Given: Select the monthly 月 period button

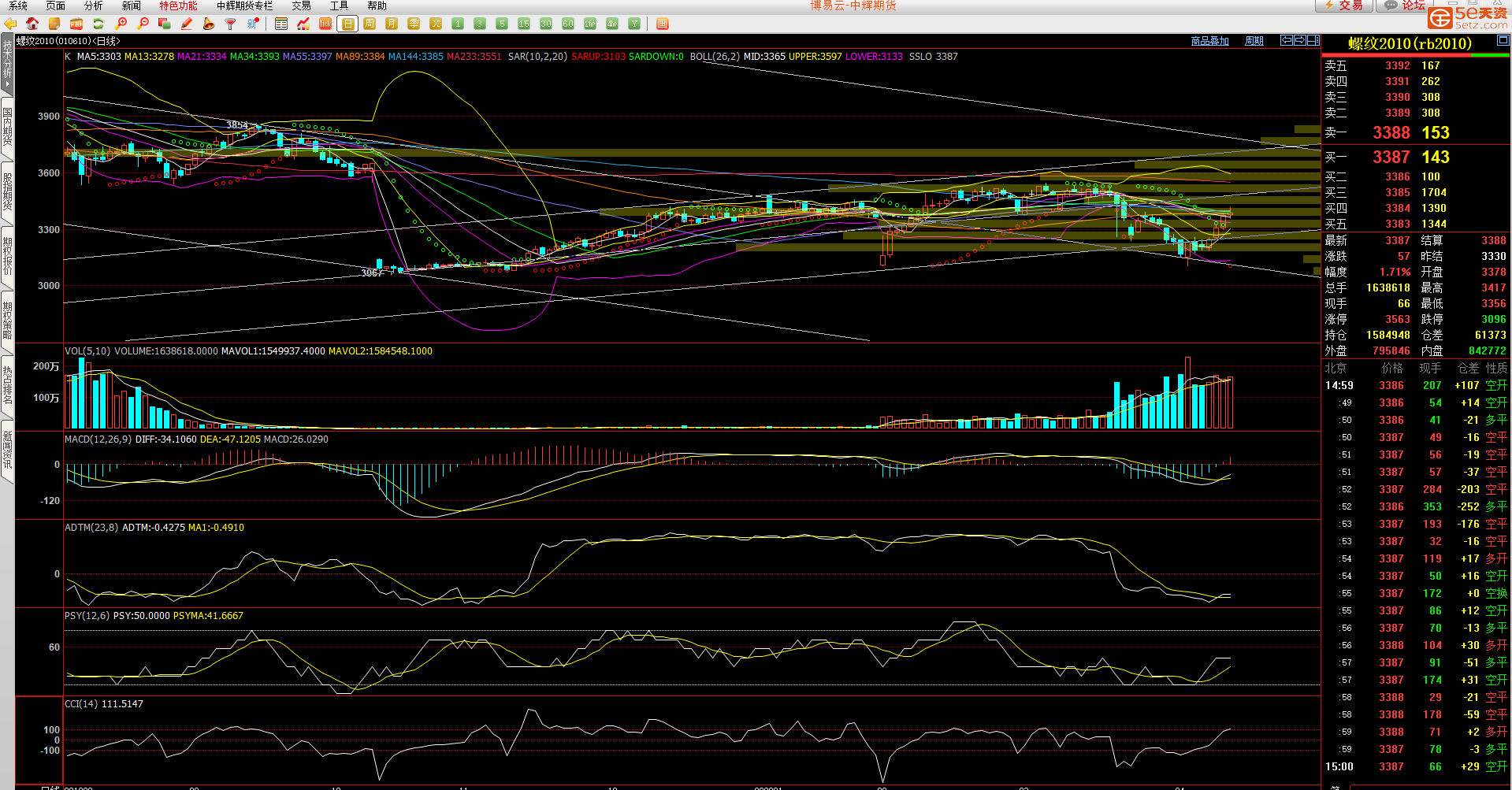Looking at the screenshot, I should (x=392, y=24).
